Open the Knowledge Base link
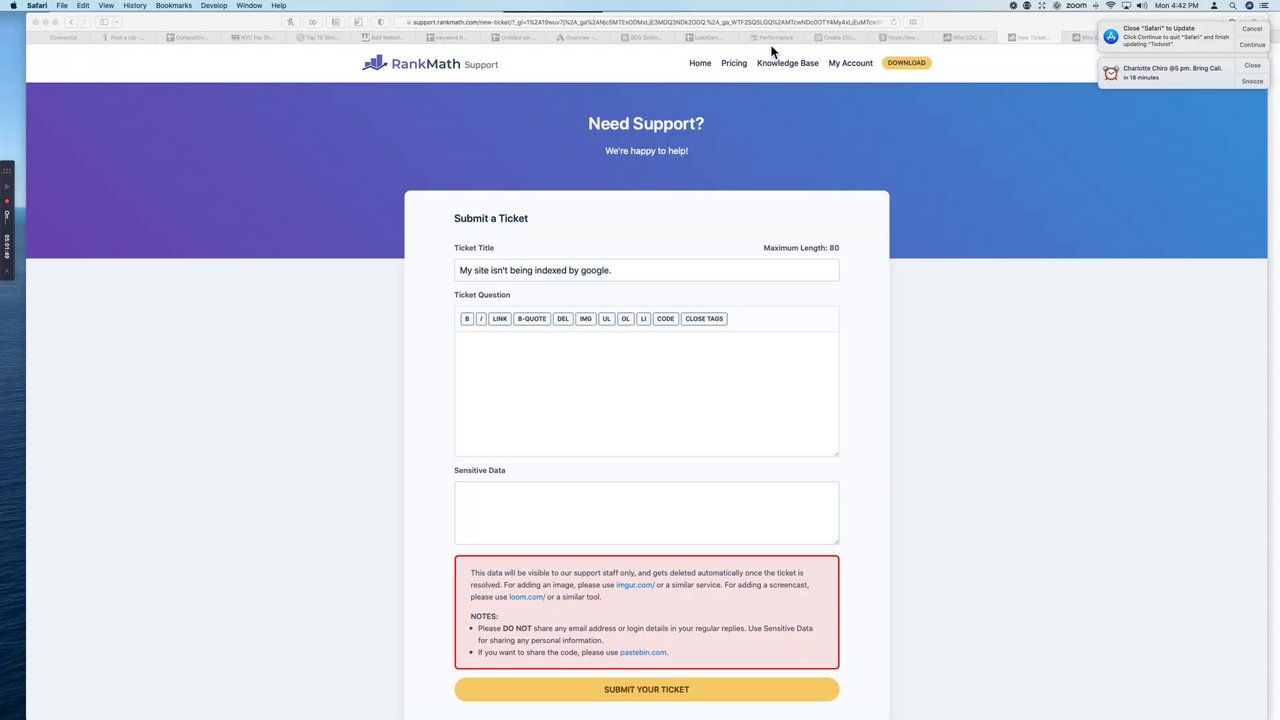This screenshot has height=720, width=1280. tap(788, 63)
